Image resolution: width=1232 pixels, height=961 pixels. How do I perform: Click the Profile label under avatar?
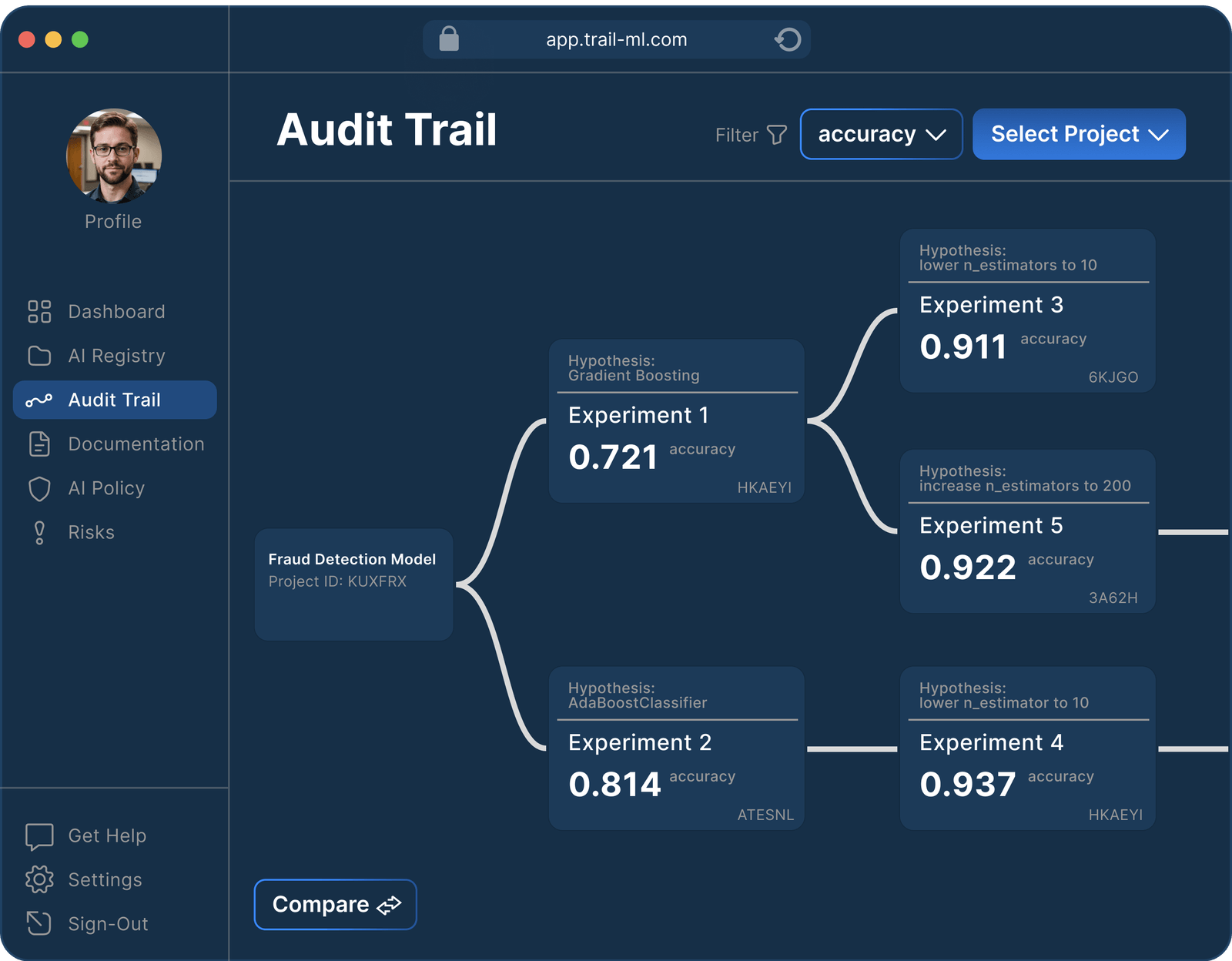(x=113, y=222)
